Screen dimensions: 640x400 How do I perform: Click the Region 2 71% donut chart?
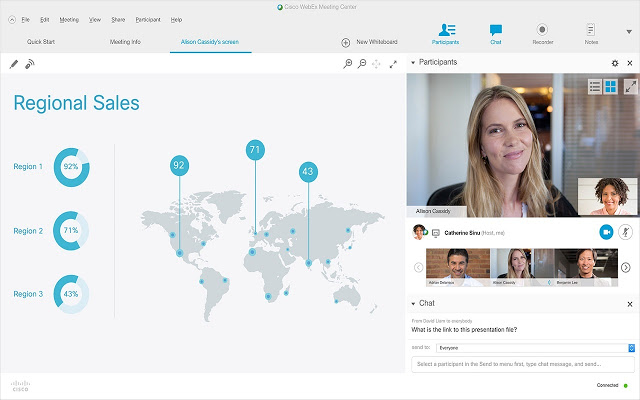click(71, 231)
